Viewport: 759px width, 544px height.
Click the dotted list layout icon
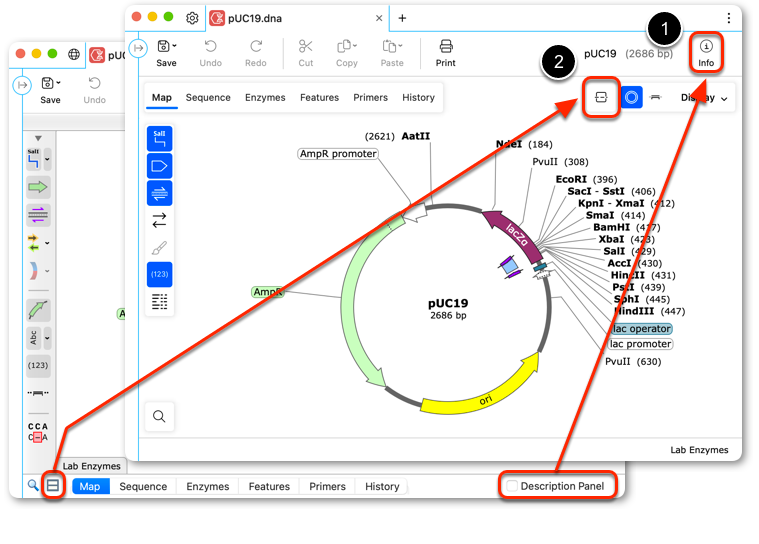(x=159, y=302)
